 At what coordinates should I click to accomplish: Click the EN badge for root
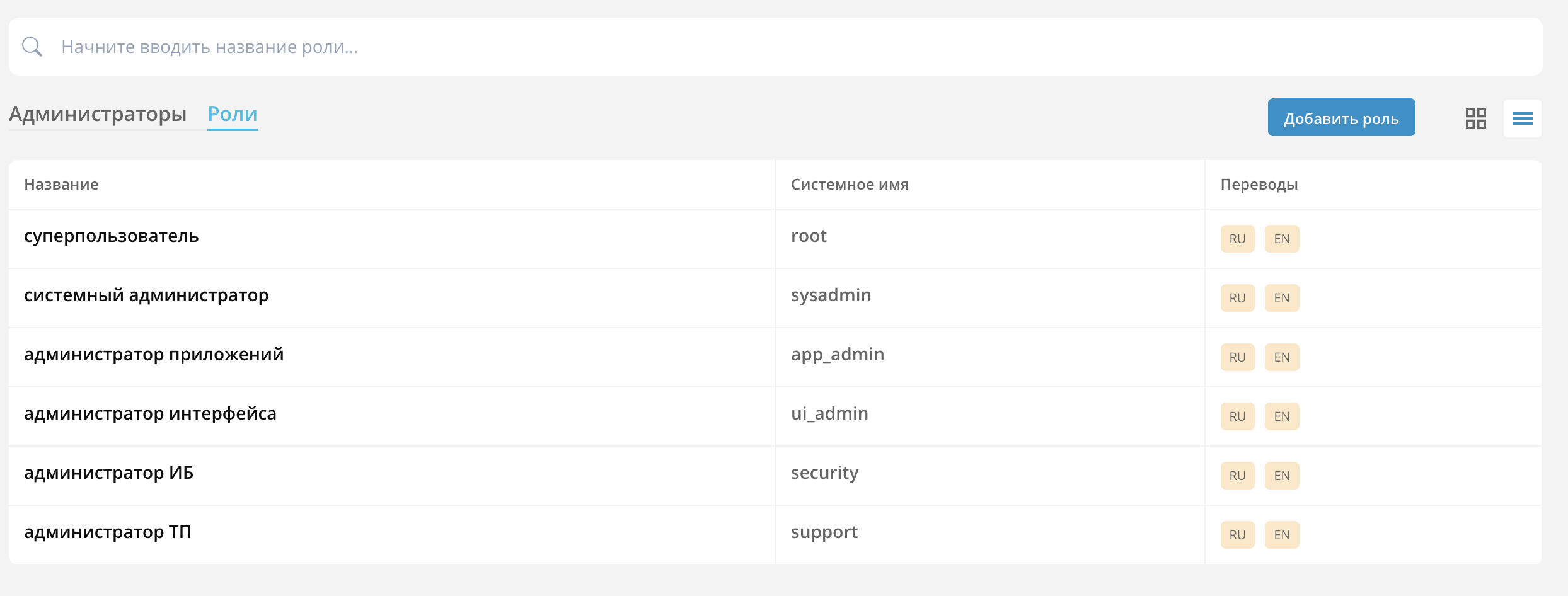pyautogui.click(x=1282, y=239)
